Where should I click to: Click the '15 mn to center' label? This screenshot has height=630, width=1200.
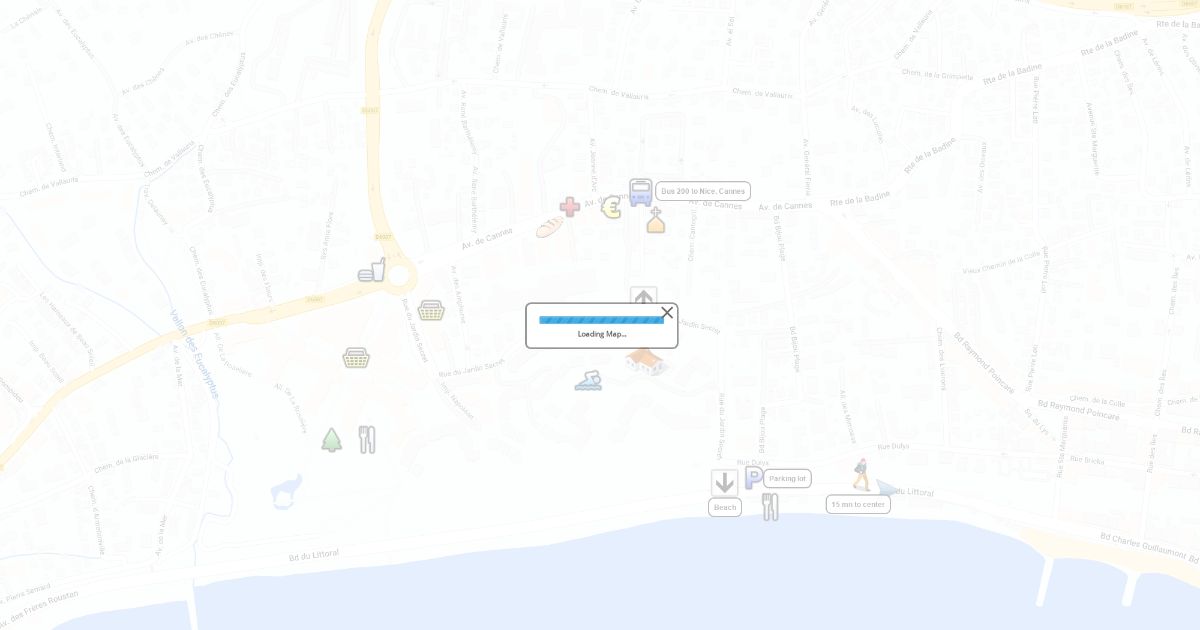858,505
